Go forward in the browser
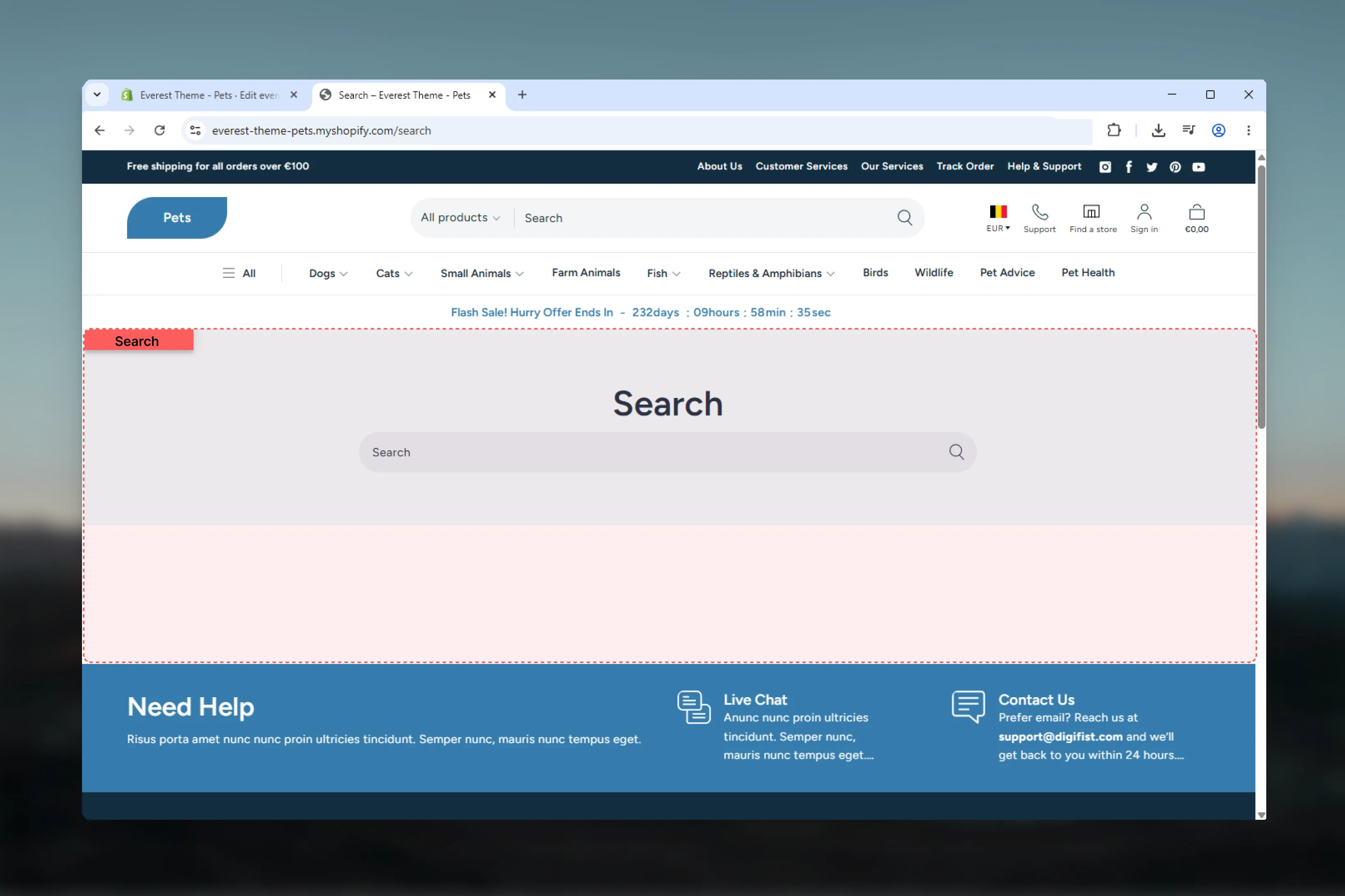This screenshot has height=896, width=1345. [129, 130]
